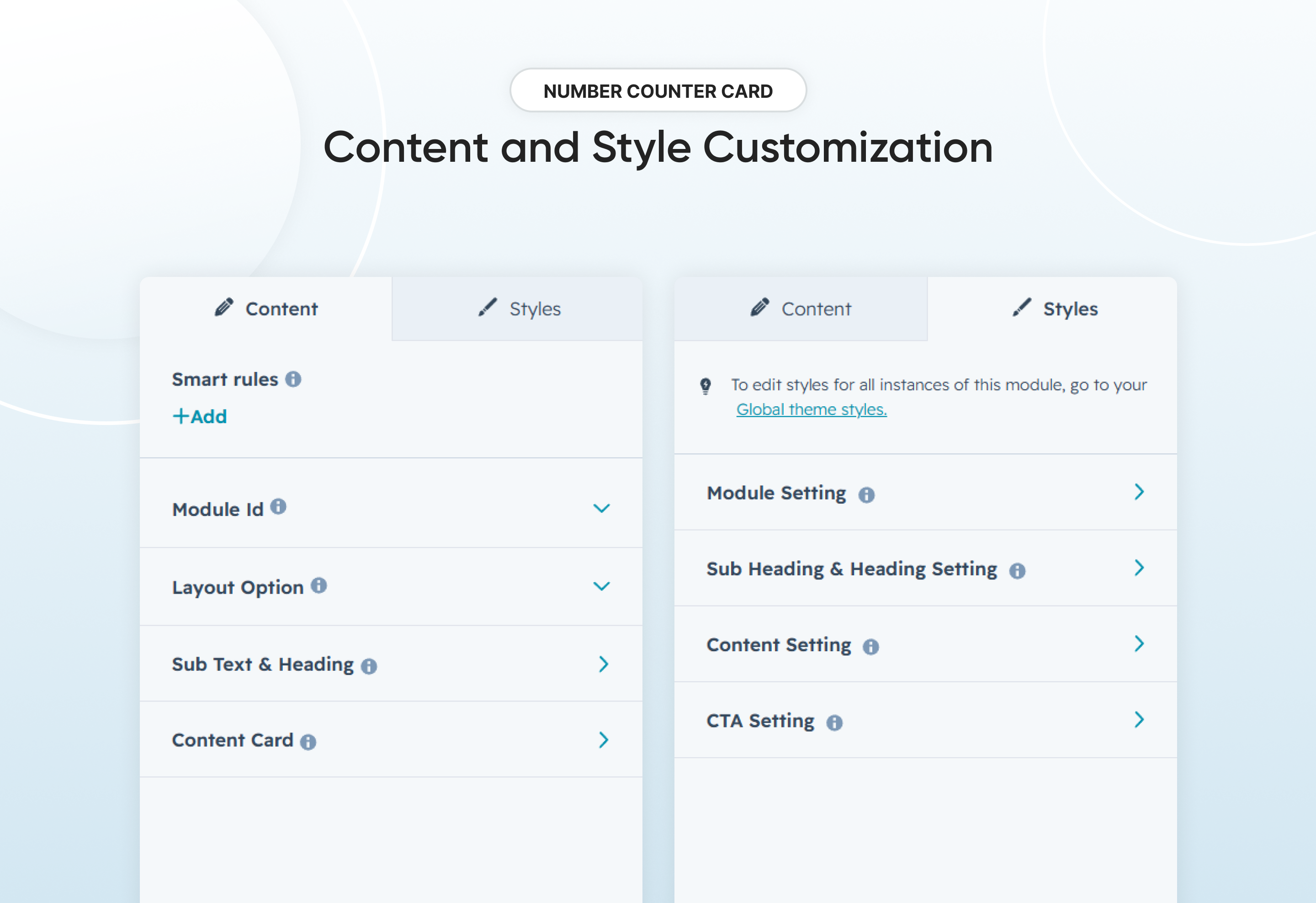Click the CTA Setting label
The image size is (1316, 903).
point(760,721)
